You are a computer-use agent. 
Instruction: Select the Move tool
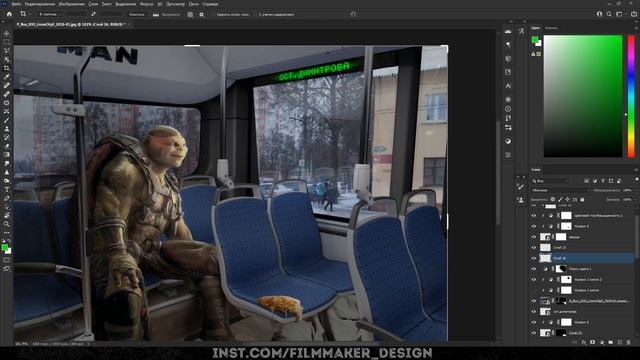point(7,33)
